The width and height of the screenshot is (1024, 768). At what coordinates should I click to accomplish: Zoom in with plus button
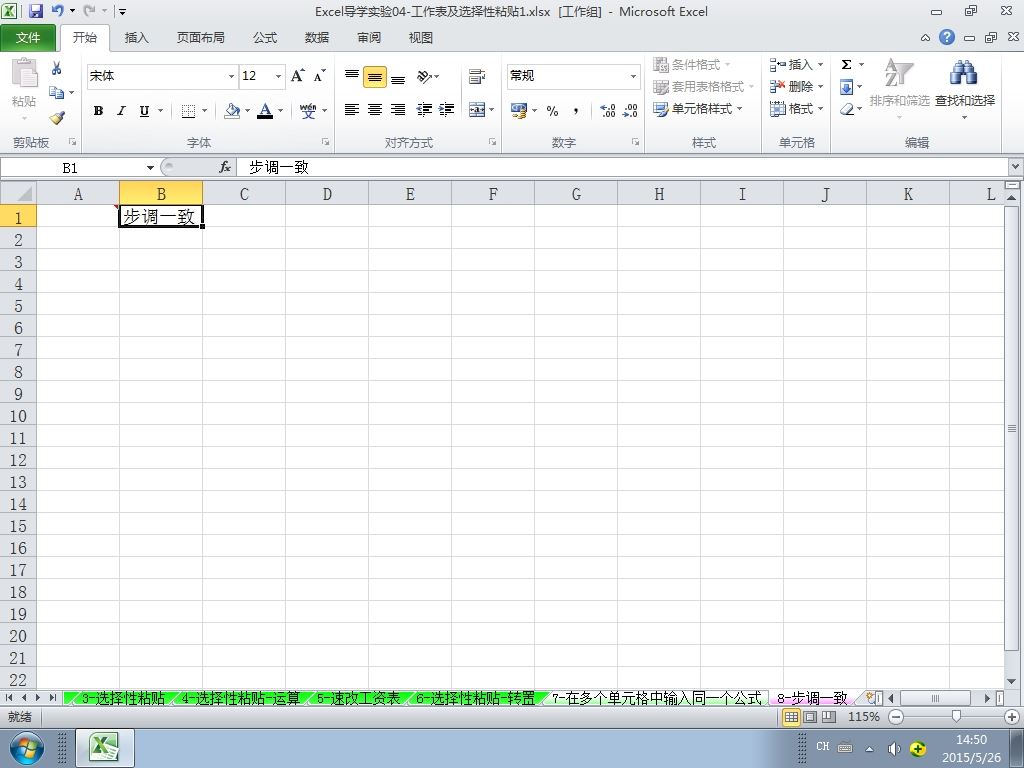(1011, 717)
